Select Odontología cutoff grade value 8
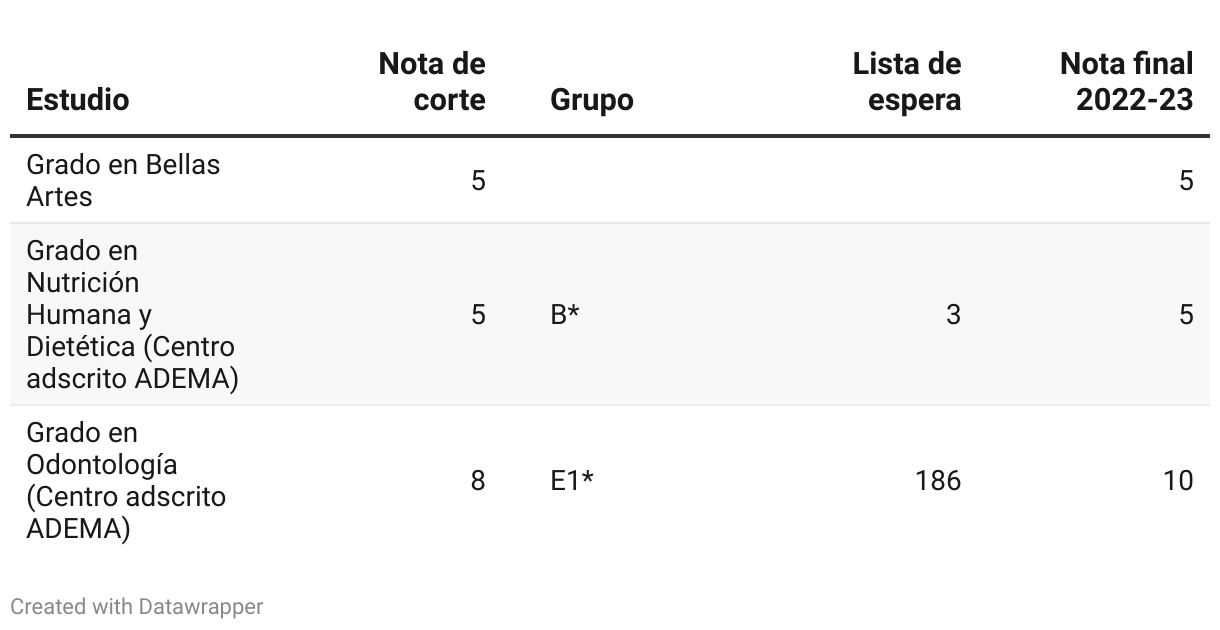 [478, 481]
